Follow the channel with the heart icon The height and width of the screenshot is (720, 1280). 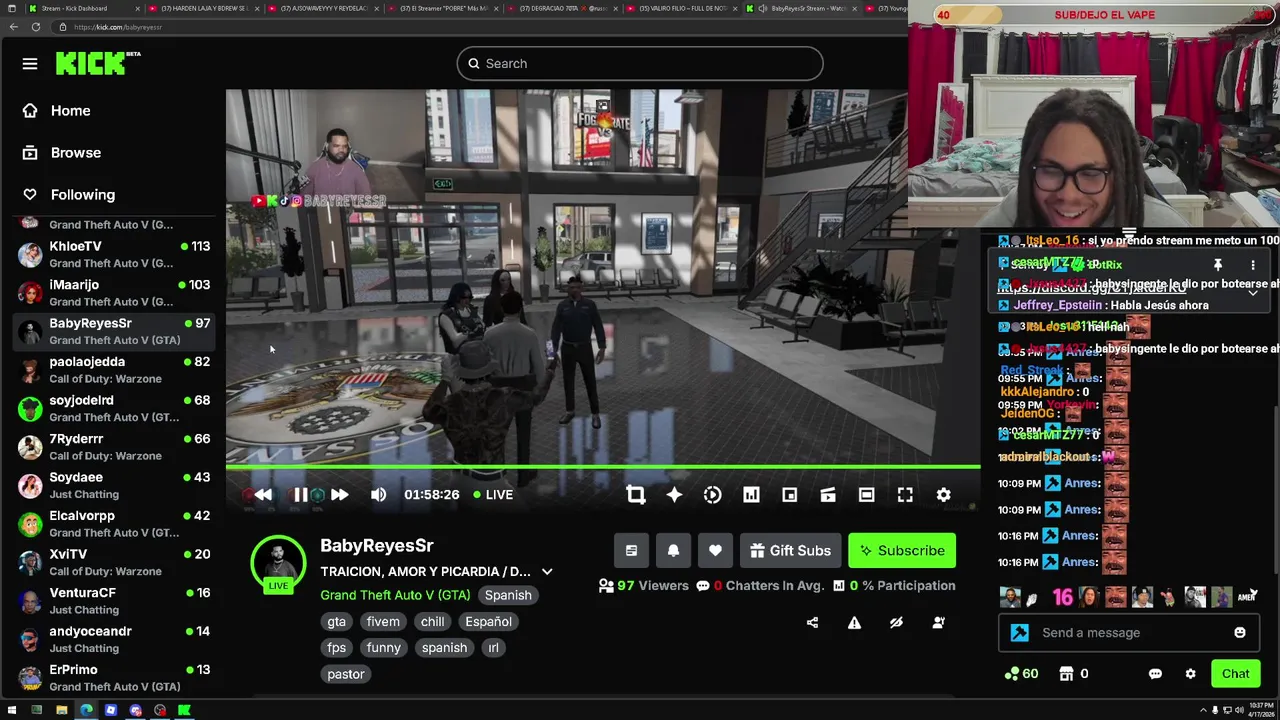point(715,551)
